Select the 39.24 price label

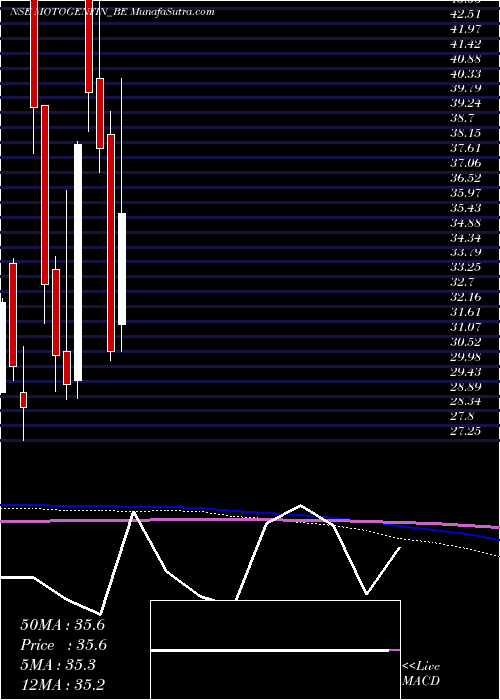click(466, 104)
